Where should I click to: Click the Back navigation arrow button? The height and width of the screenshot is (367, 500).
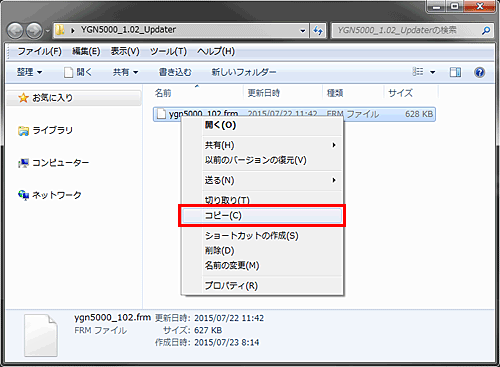[15, 31]
